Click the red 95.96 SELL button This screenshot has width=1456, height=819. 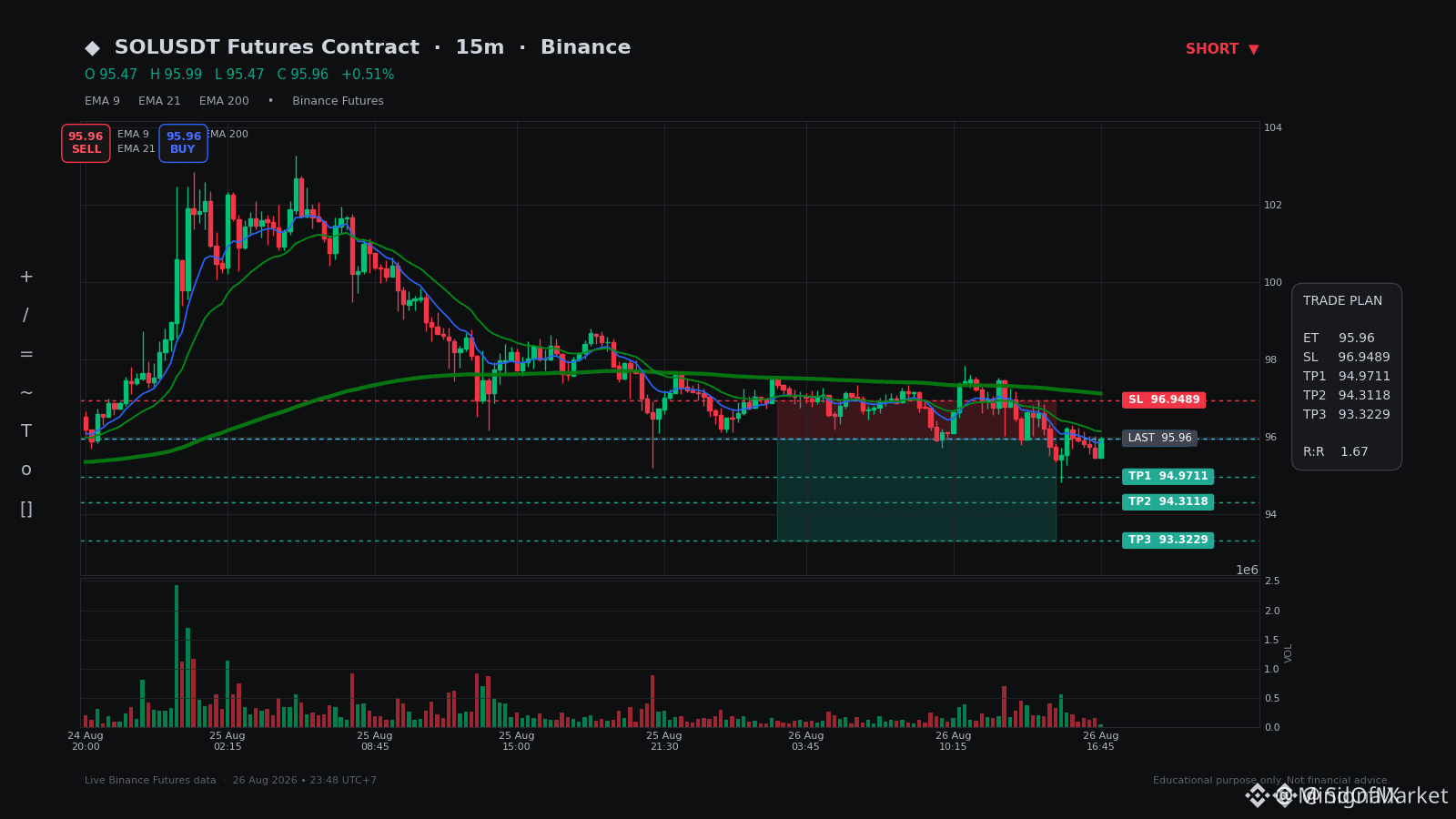pyautogui.click(x=86, y=143)
